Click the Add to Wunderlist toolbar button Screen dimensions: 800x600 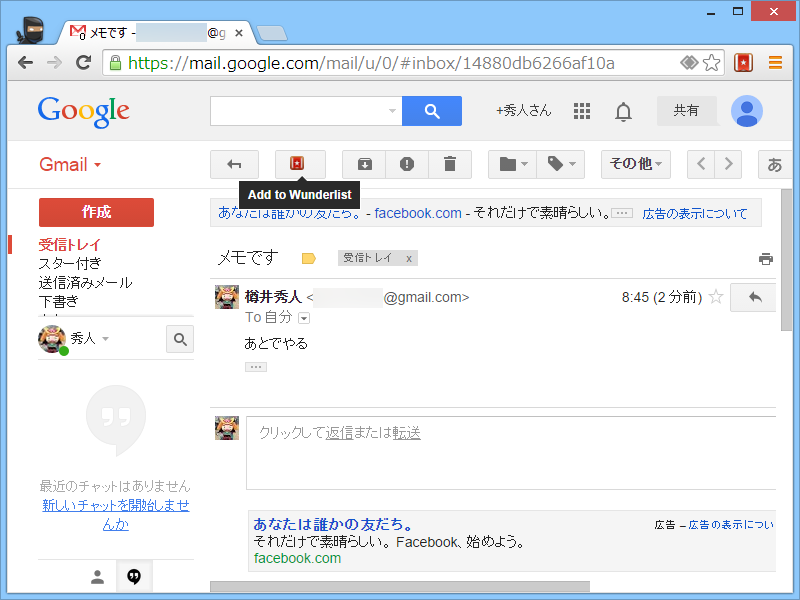300,164
